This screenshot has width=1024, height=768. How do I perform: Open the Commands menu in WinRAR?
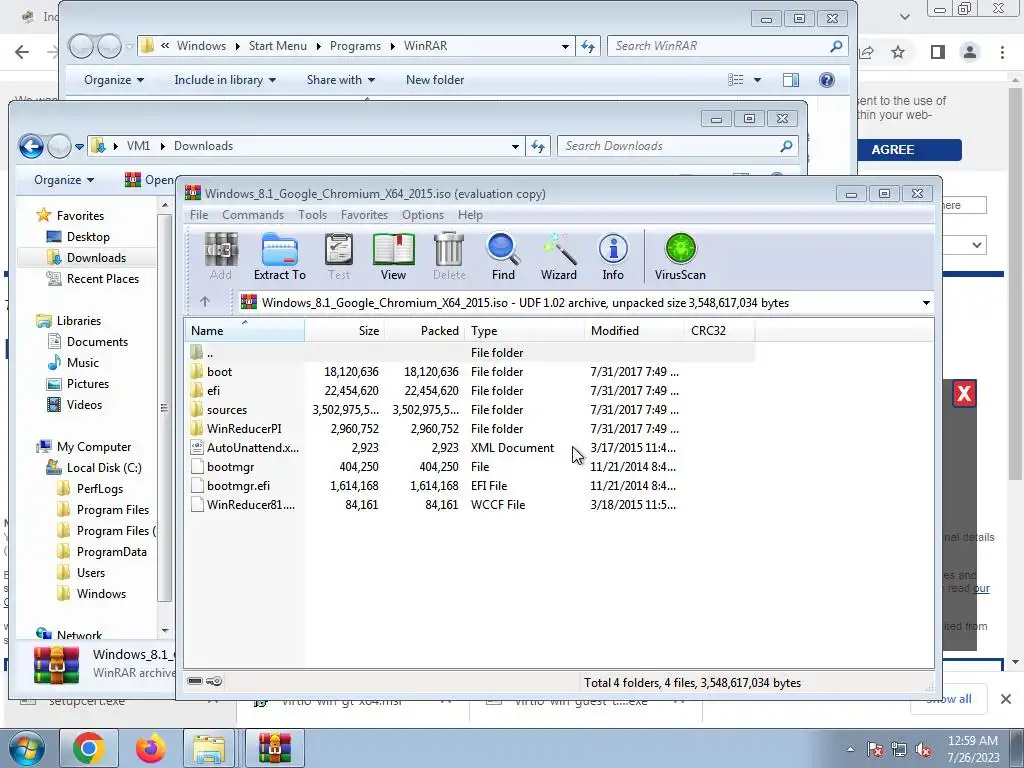pos(253,215)
